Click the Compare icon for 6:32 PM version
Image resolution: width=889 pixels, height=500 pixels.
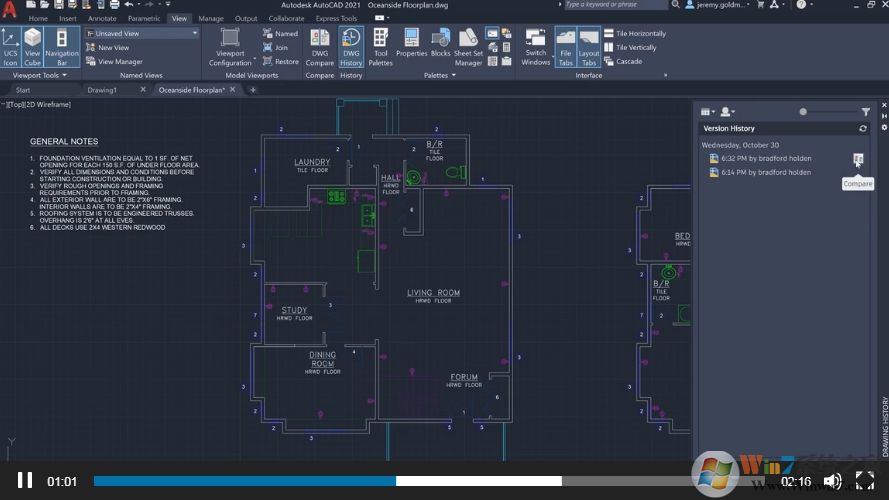857,159
